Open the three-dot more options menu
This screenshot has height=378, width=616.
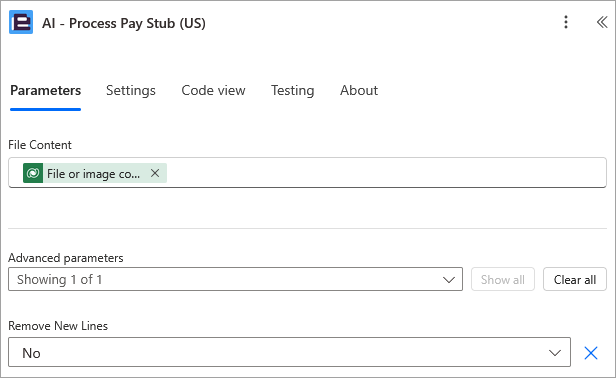566,22
